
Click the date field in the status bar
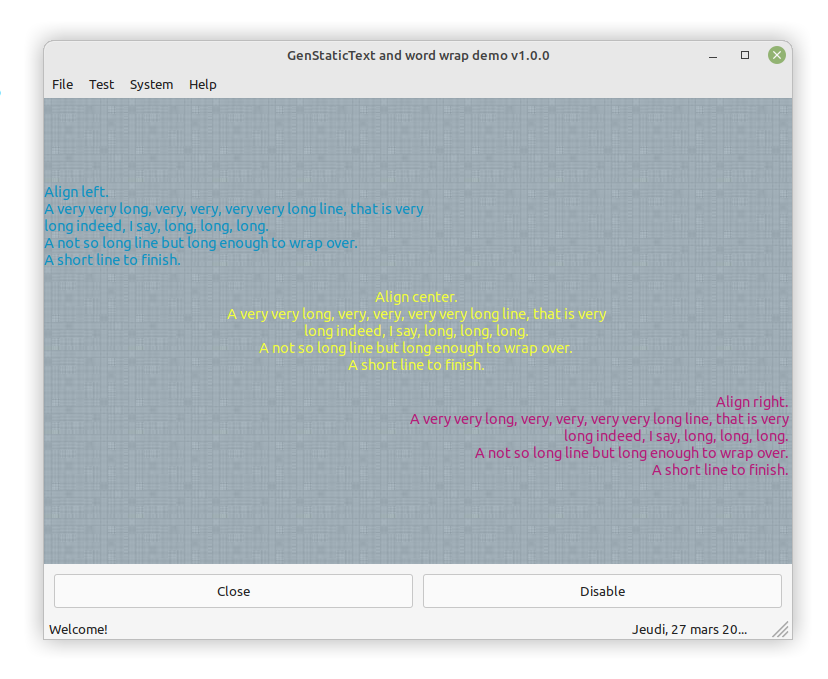688,630
